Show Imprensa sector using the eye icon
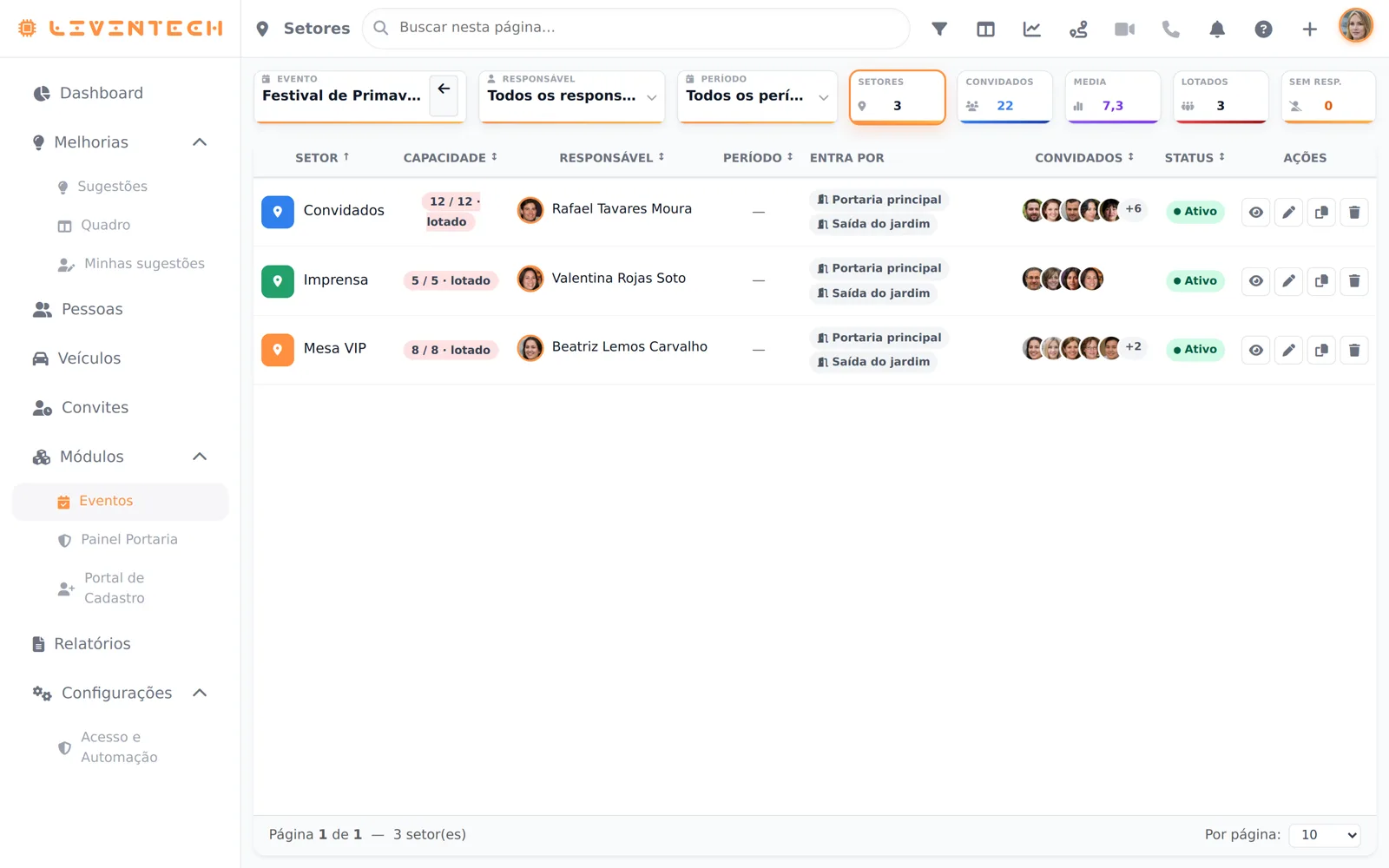The width and height of the screenshot is (1389, 868). [1256, 281]
